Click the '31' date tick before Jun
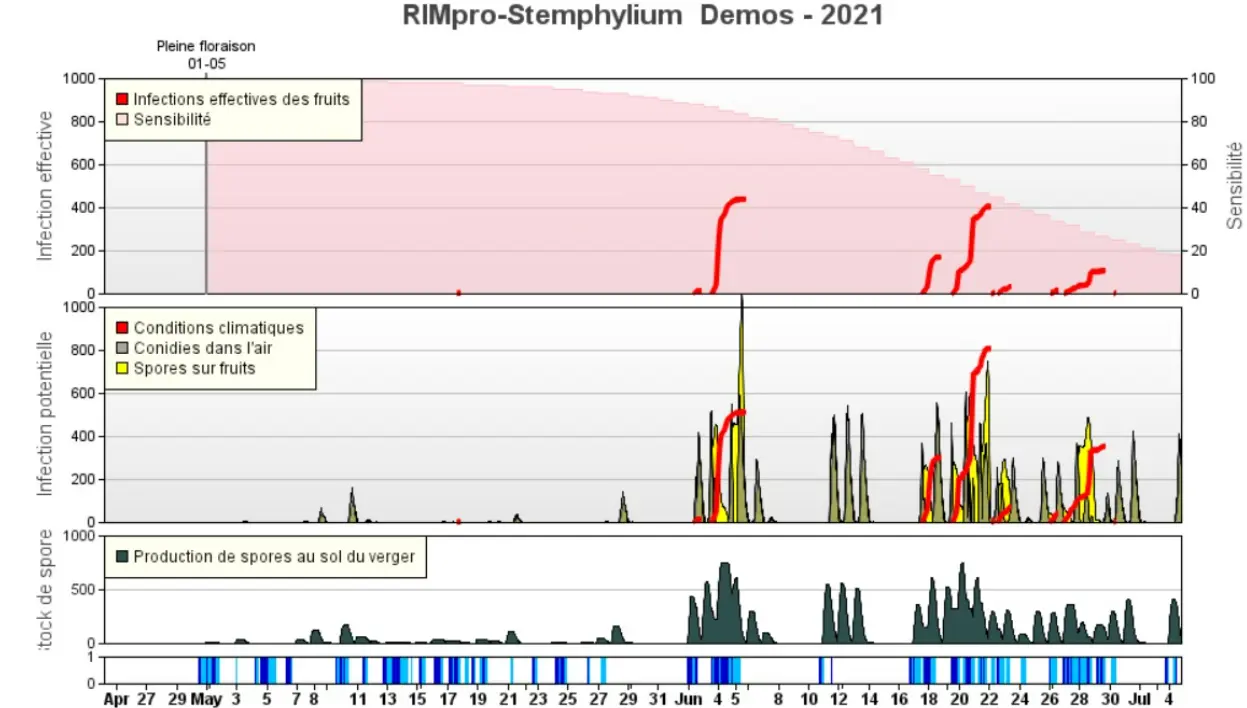The image size is (1247, 708). point(659,699)
